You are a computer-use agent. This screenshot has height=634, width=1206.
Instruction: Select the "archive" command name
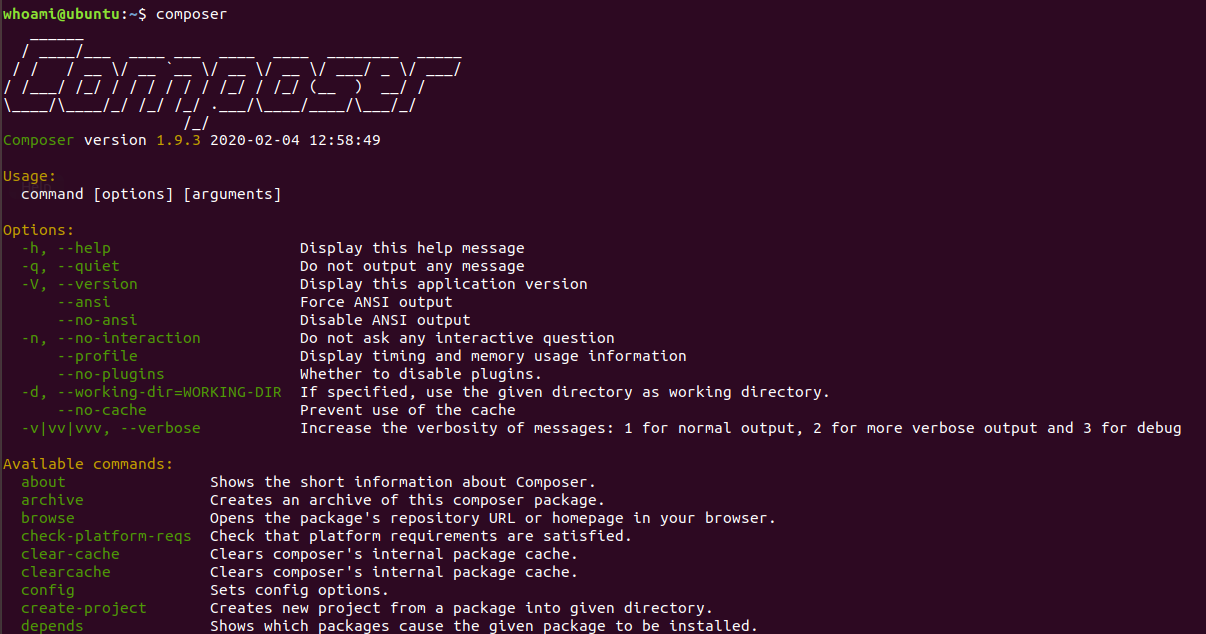click(52, 500)
